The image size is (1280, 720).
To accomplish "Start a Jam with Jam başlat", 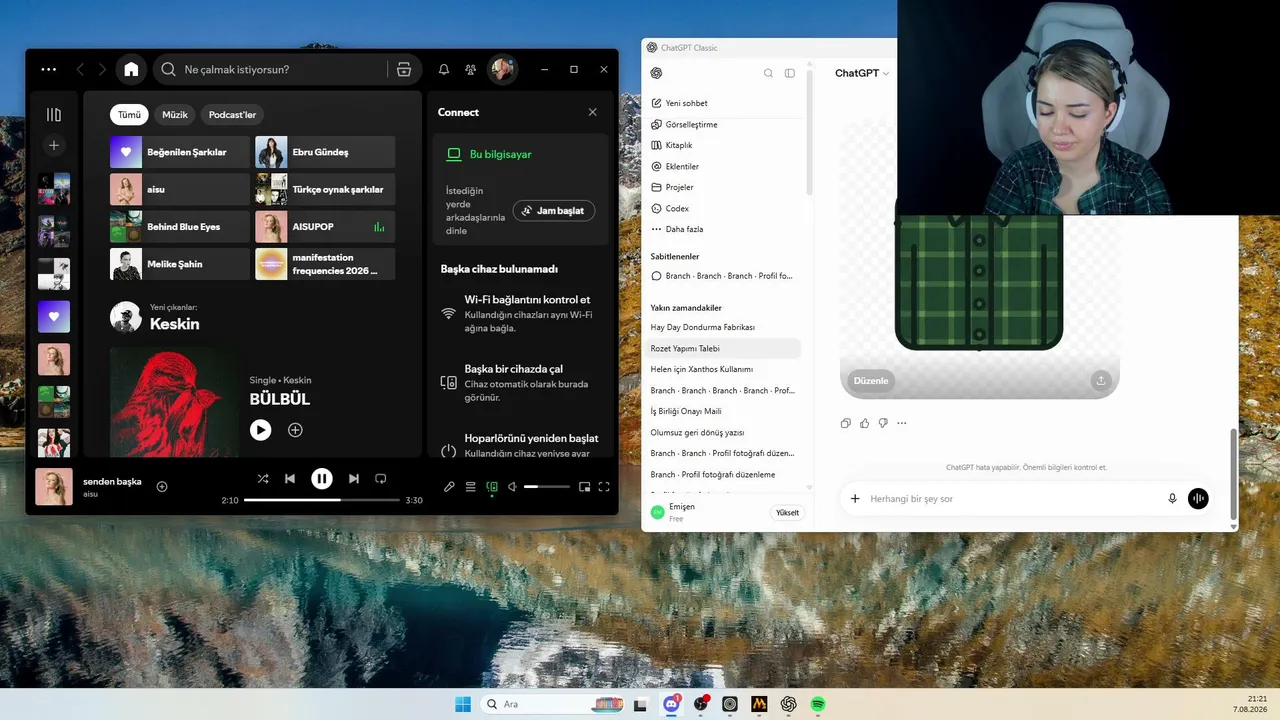I will tap(554, 211).
